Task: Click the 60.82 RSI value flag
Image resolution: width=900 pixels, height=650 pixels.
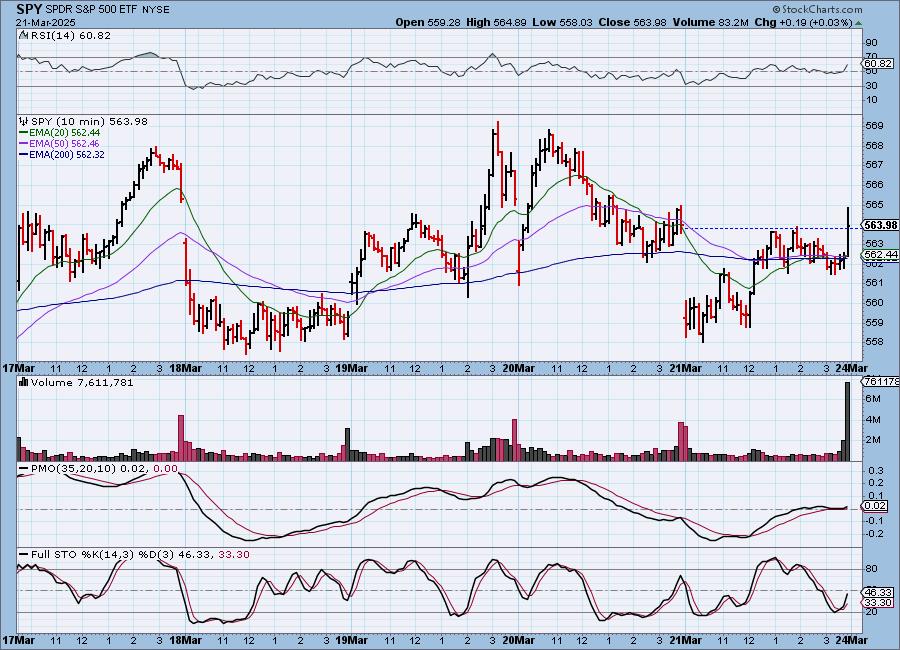Action: (x=878, y=64)
